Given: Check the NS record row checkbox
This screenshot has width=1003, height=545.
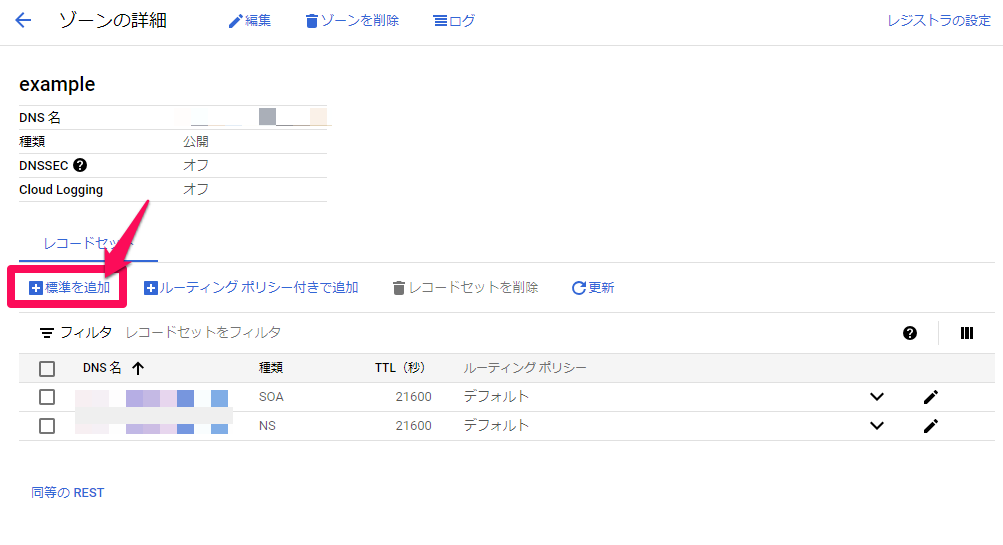Looking at the screenshot, I should (x=47, y=426).
